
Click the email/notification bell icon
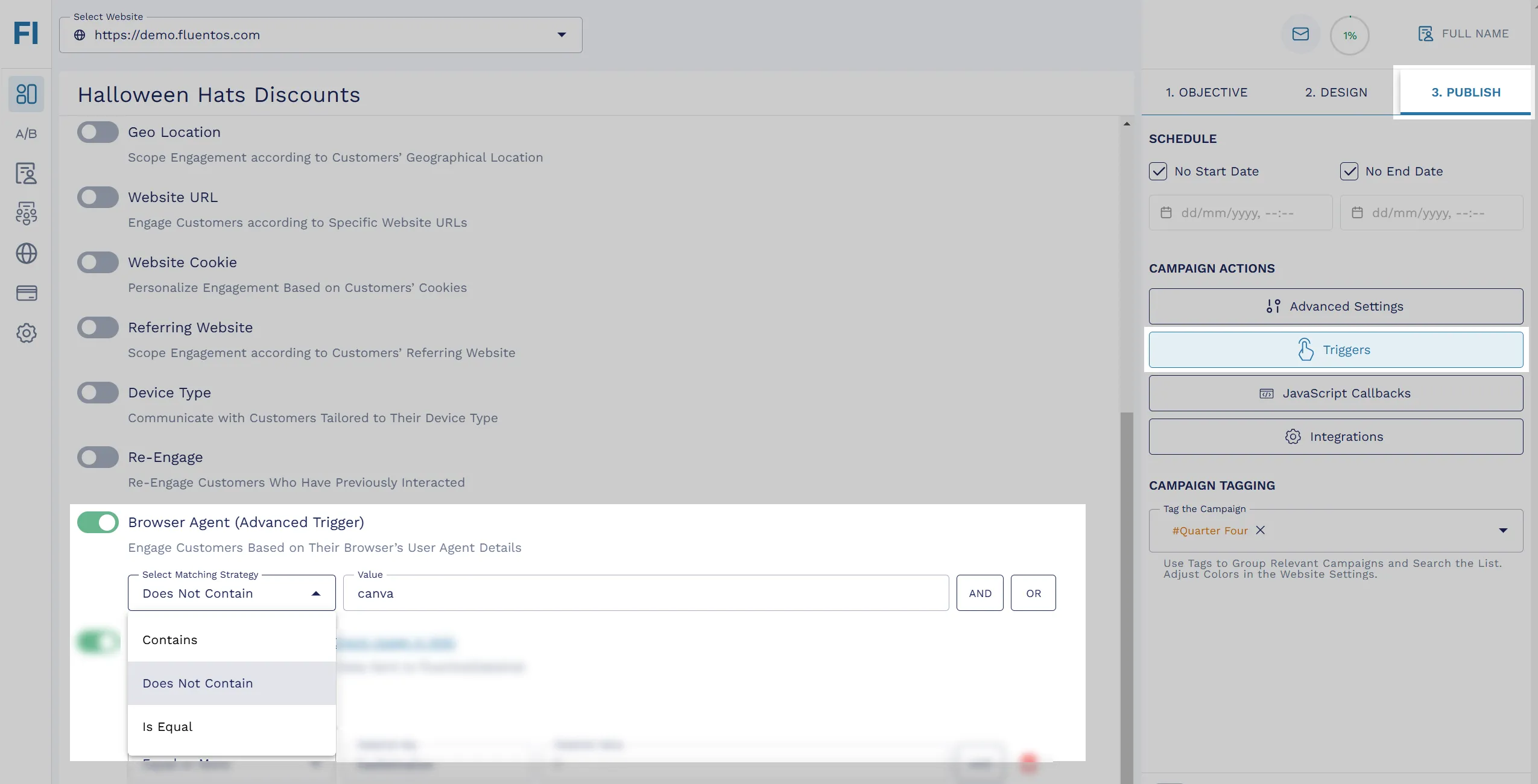1299,33
